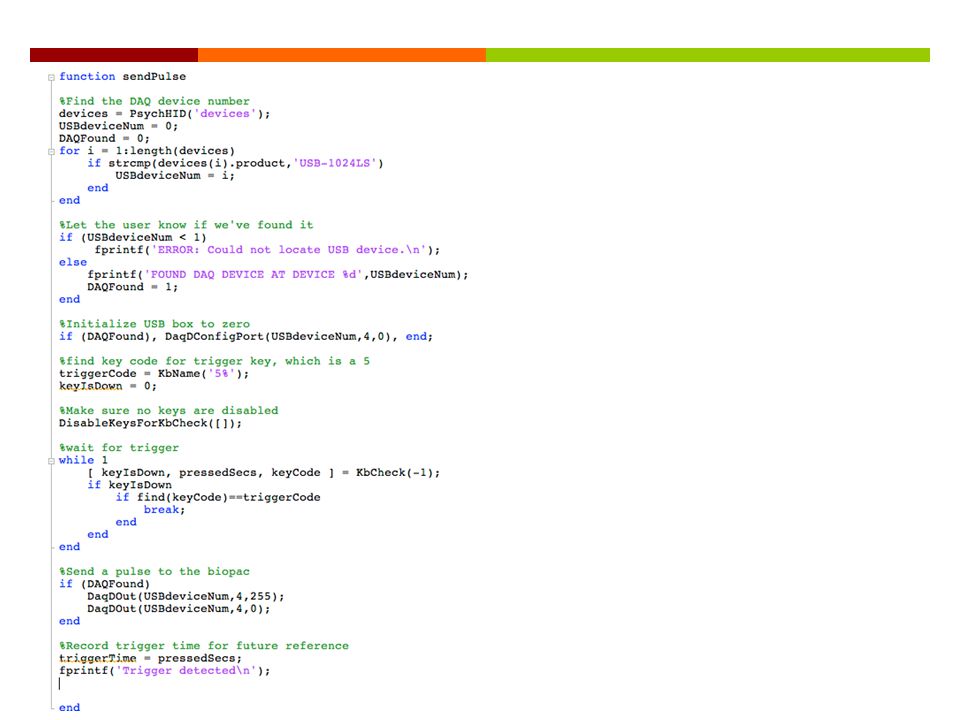Click the final 'end' of the function
960x720 pixels.
pos(69,707)
